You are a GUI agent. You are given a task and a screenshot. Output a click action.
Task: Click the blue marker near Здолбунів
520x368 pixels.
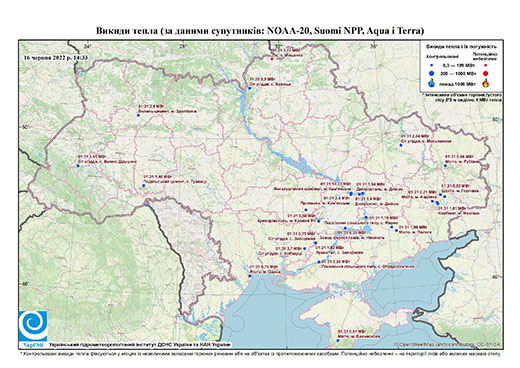(138, 115)
